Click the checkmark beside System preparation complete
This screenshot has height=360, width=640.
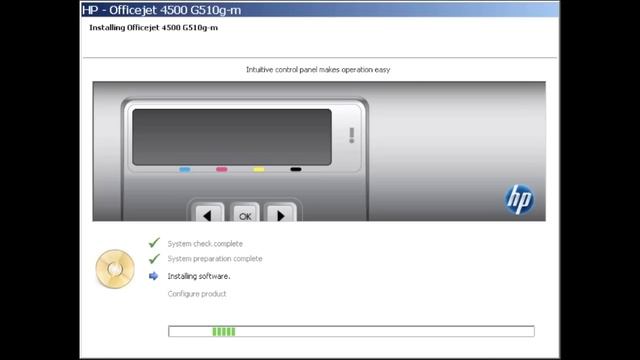[x=154, y=258]
